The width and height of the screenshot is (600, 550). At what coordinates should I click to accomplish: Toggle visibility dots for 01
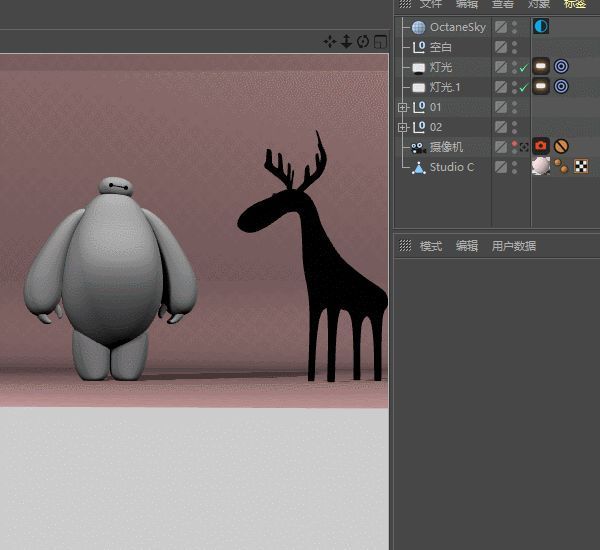click(x=514, y=107)
